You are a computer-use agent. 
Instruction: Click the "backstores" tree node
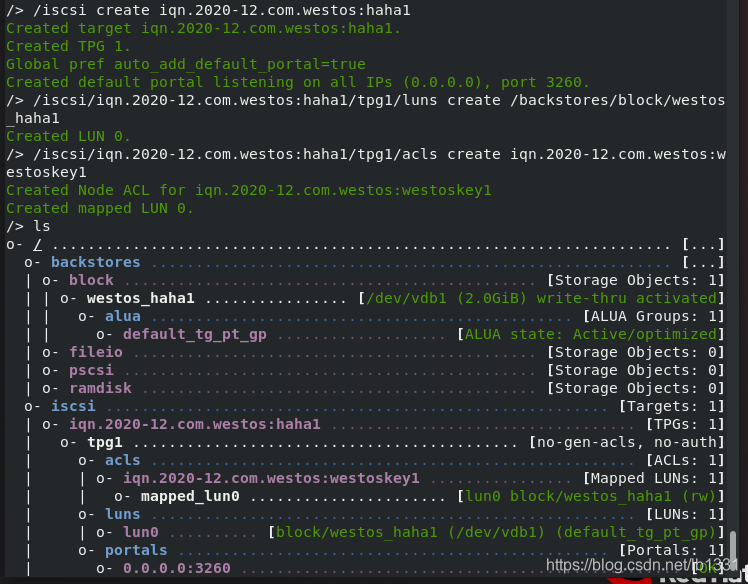(95, 262)
